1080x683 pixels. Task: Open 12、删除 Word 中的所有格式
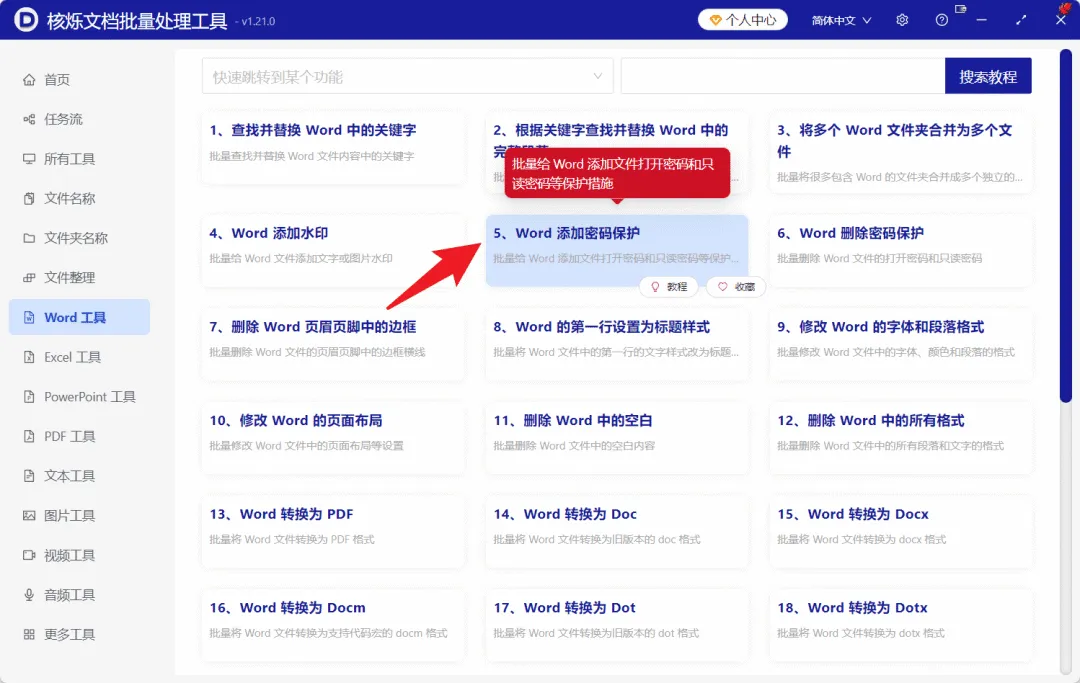click(x=901, y=437)
